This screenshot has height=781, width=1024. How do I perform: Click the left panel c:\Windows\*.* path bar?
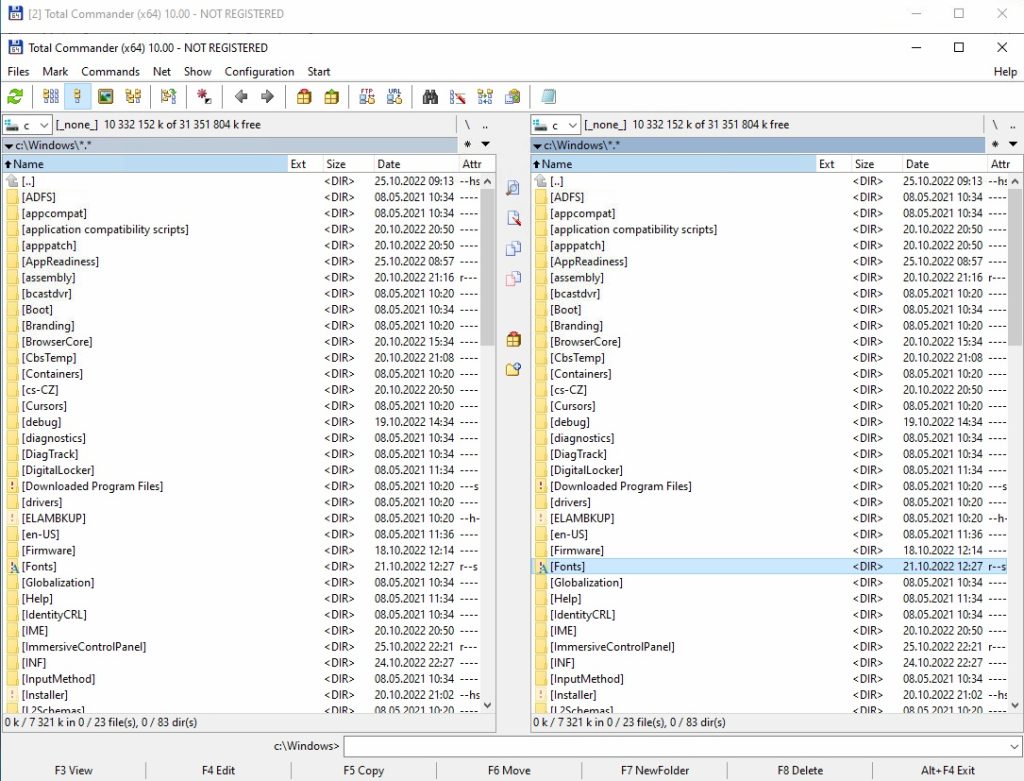(230, 145)
